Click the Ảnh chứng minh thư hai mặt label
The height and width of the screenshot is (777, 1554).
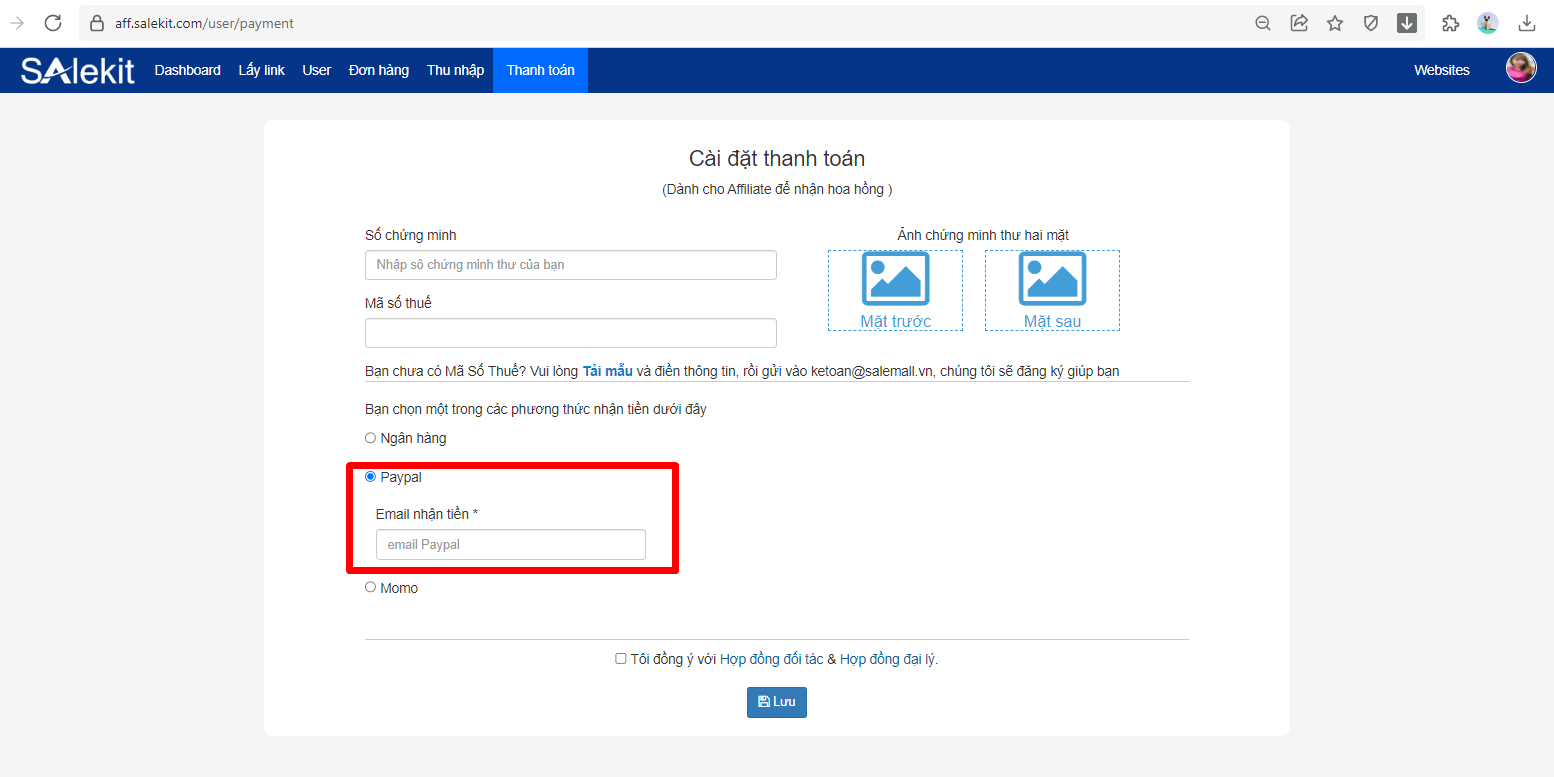(x=983, y=235)
